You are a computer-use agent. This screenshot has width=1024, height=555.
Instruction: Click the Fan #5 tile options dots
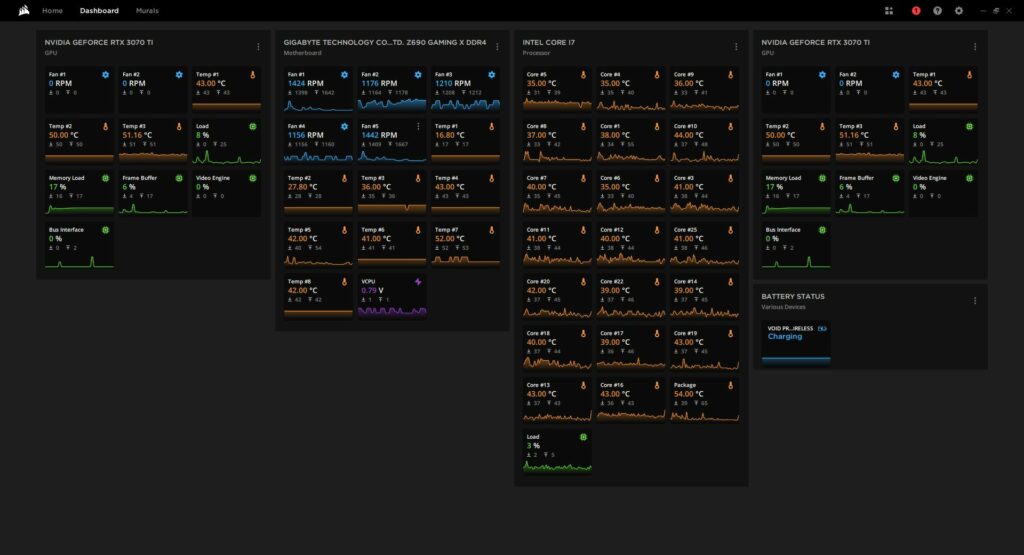coord(418,127)
